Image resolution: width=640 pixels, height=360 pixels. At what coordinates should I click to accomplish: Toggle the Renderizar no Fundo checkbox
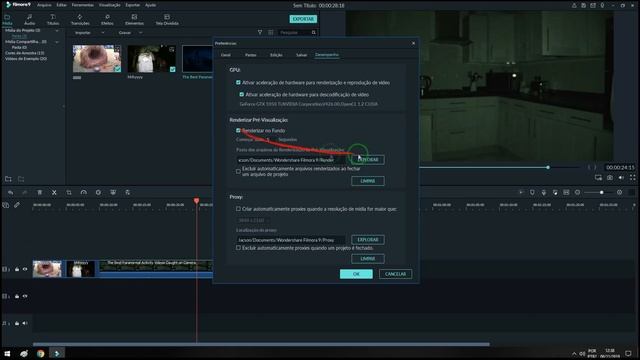click(238, 130)
